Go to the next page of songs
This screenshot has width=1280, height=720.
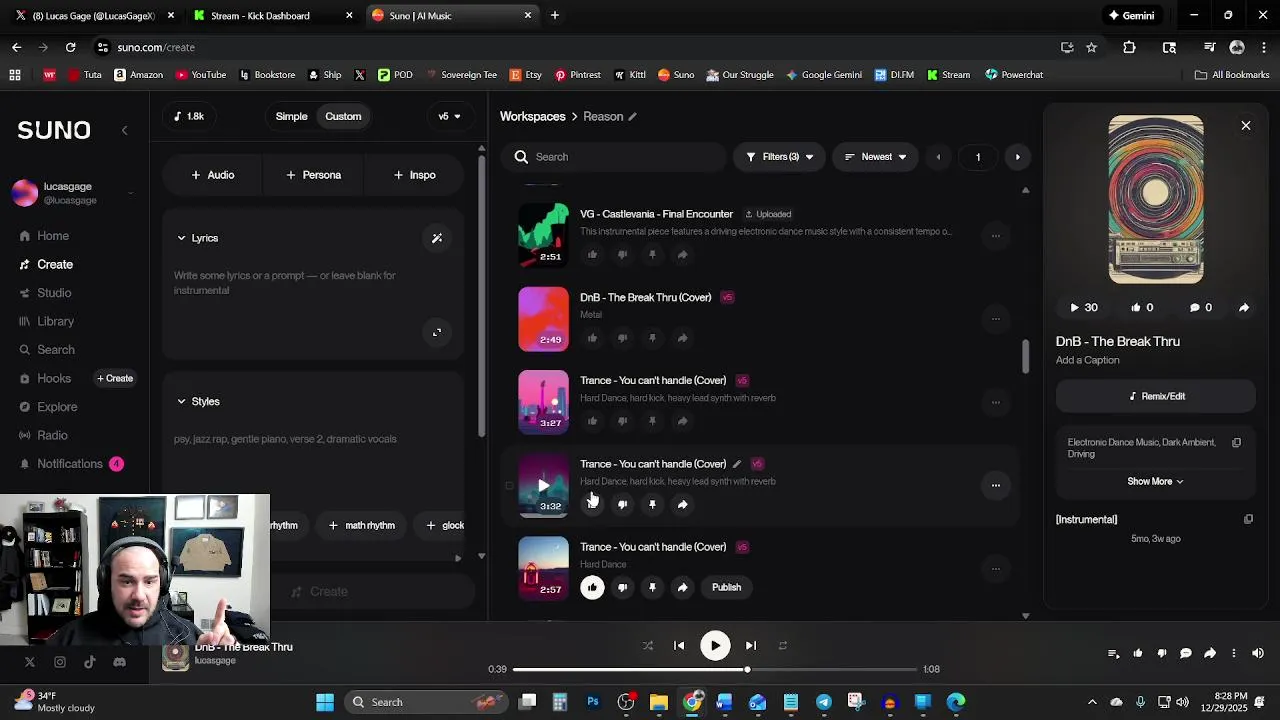click(x=1017, y=157)
